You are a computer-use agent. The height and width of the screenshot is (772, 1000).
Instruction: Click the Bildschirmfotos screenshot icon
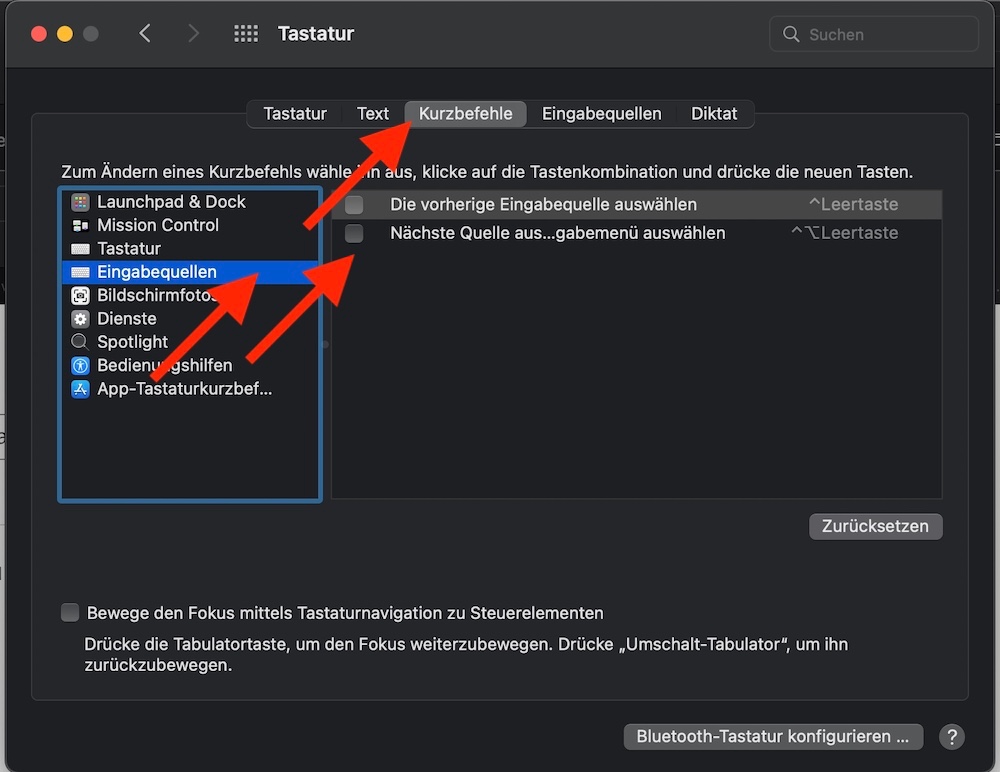click(81, 296)
